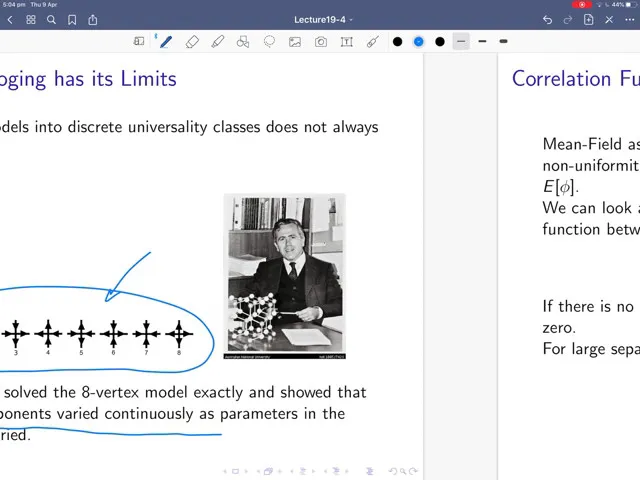The height and width of the screenshot is (480, 640).
Task: Choose the blue pen color swatch
Action: (x=418, y=42)
